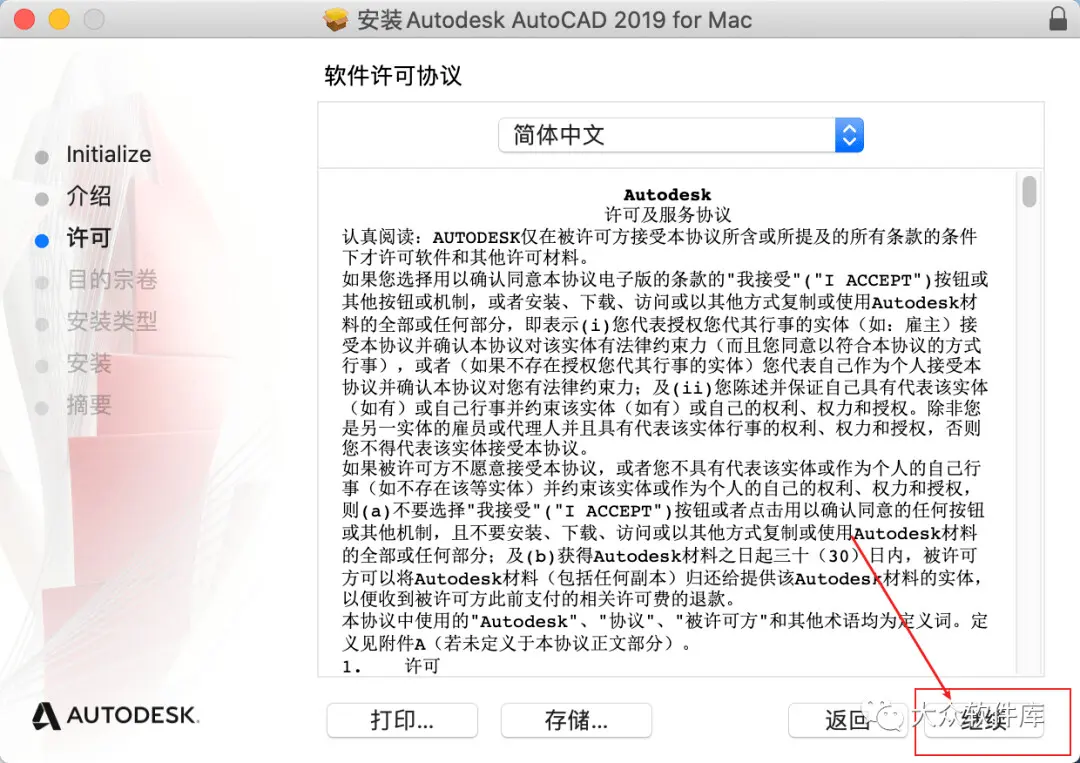Viewport: 1080px width, 763px height.
Task: Select the 介绍 step in the sidebar
Action: click(x=89, y=196)
